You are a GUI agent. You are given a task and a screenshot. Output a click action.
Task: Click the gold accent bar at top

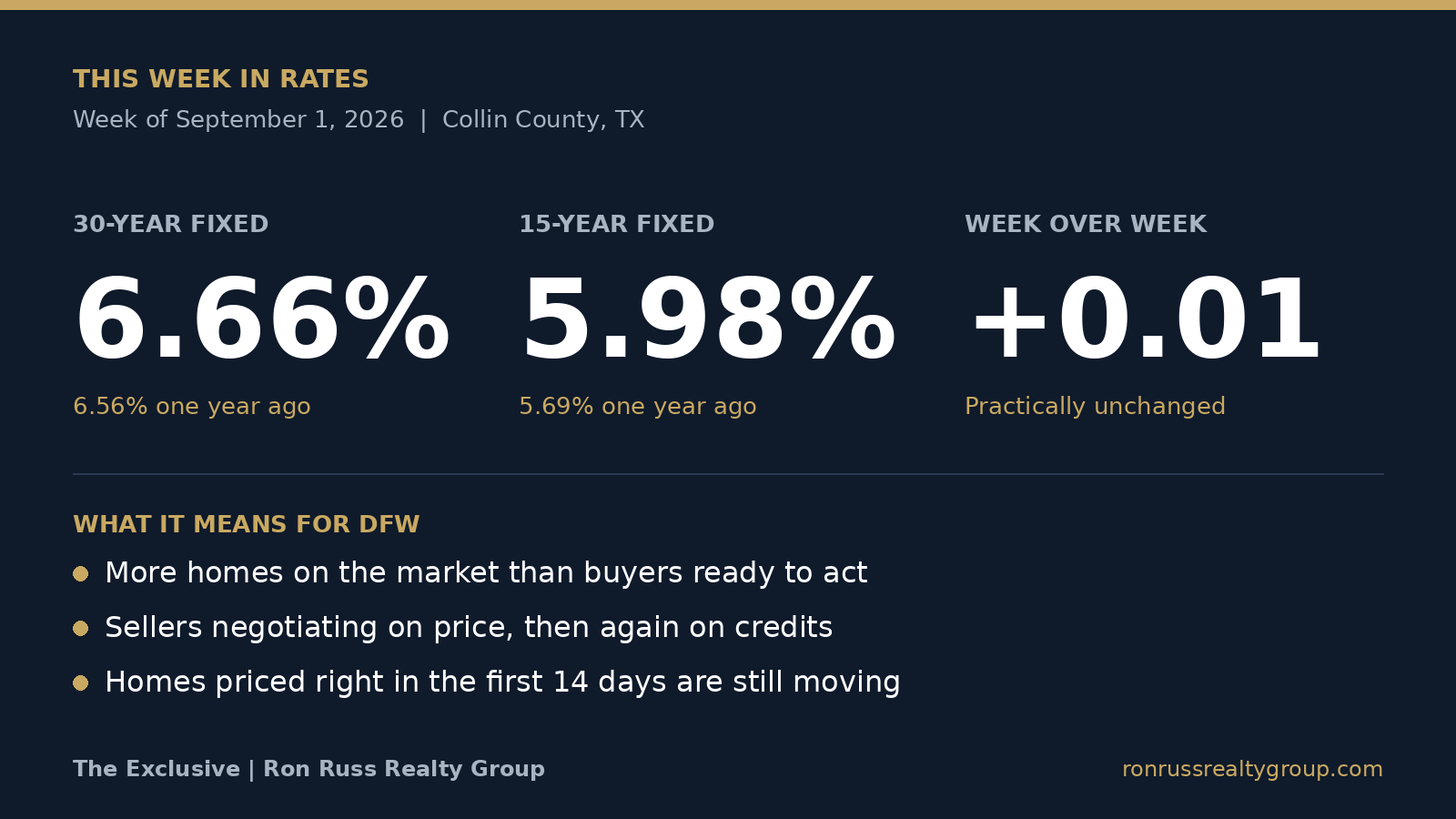(728, 5)
